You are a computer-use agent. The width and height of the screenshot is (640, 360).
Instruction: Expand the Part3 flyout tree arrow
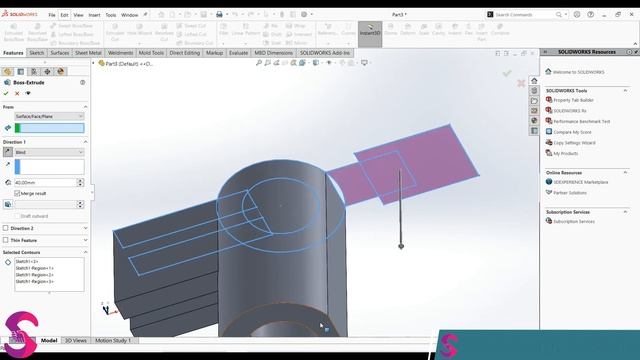tap(93, 63)
